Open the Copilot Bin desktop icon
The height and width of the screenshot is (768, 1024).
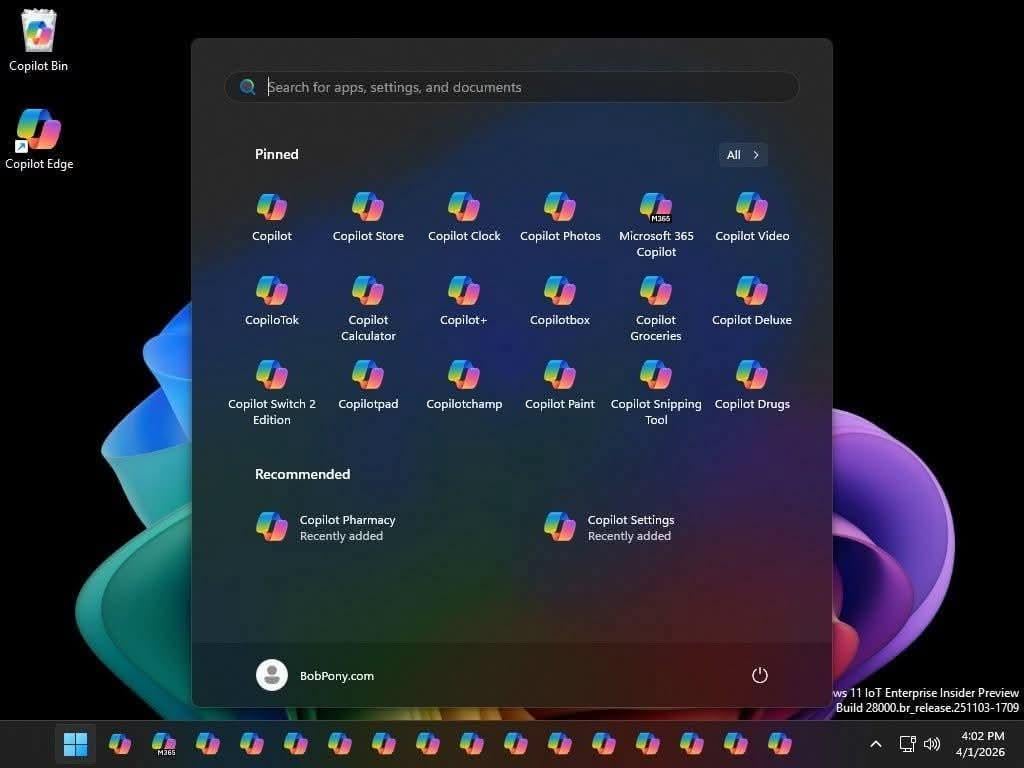(x=39, y=40)
